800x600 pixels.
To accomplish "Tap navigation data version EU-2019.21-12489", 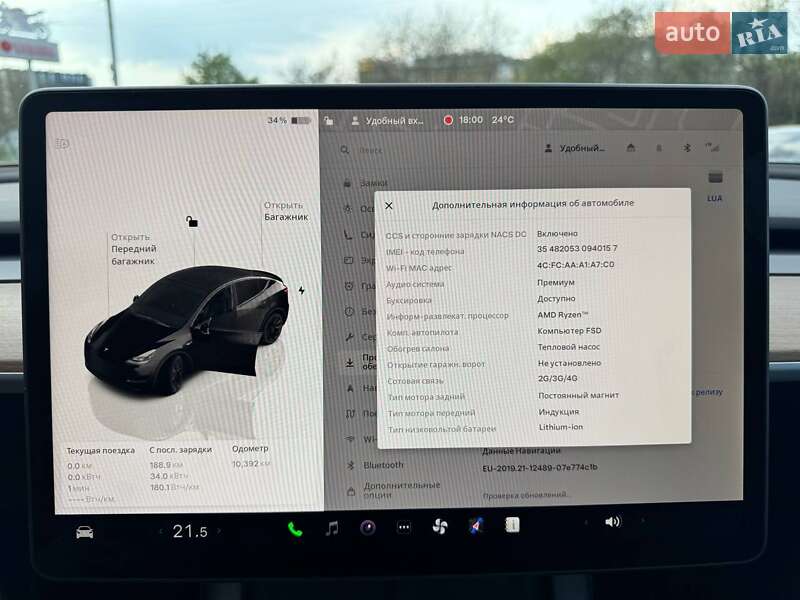I will coord(540,467).
